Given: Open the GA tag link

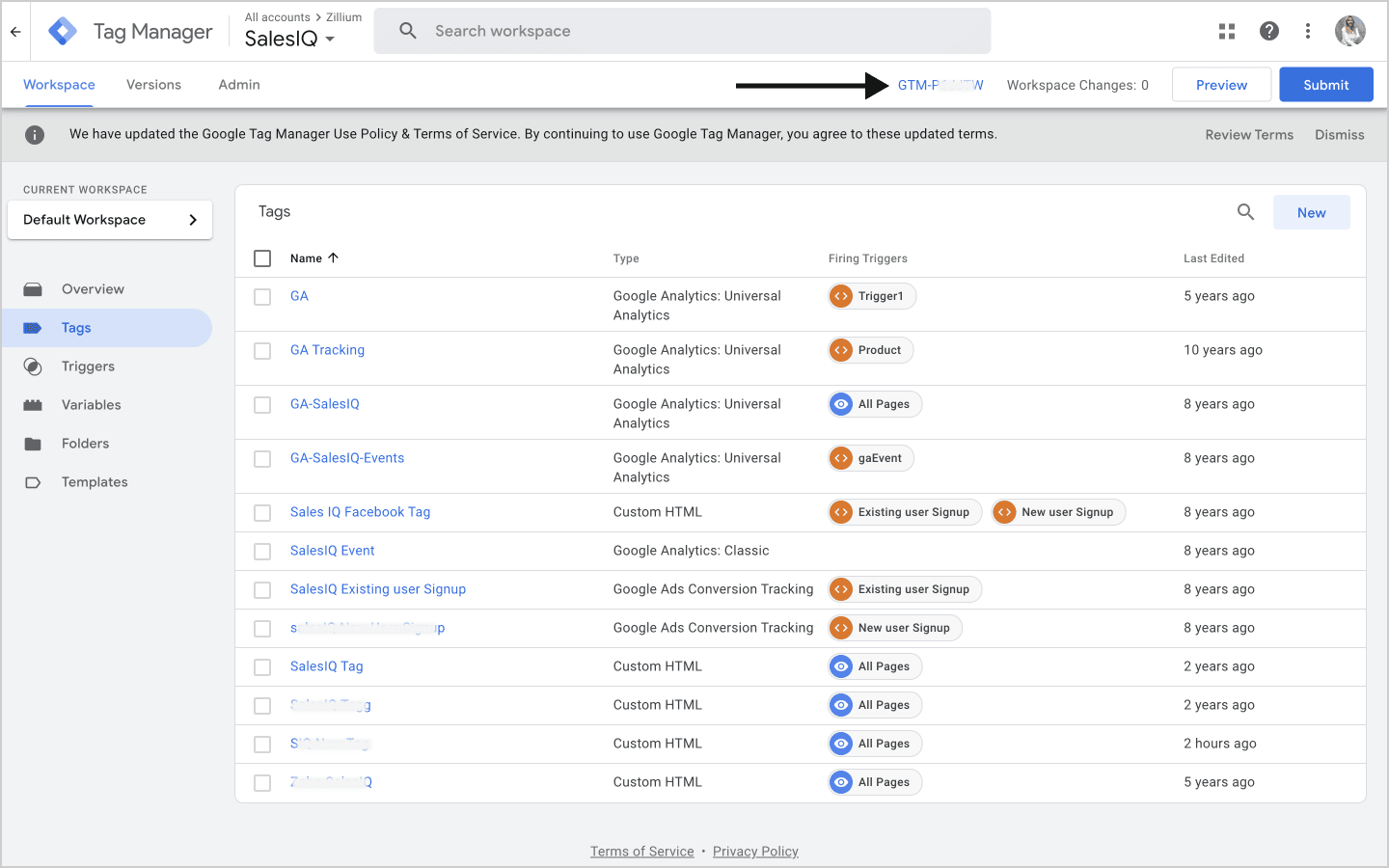Looking at the screenshot, I should [x=299, y=296].
